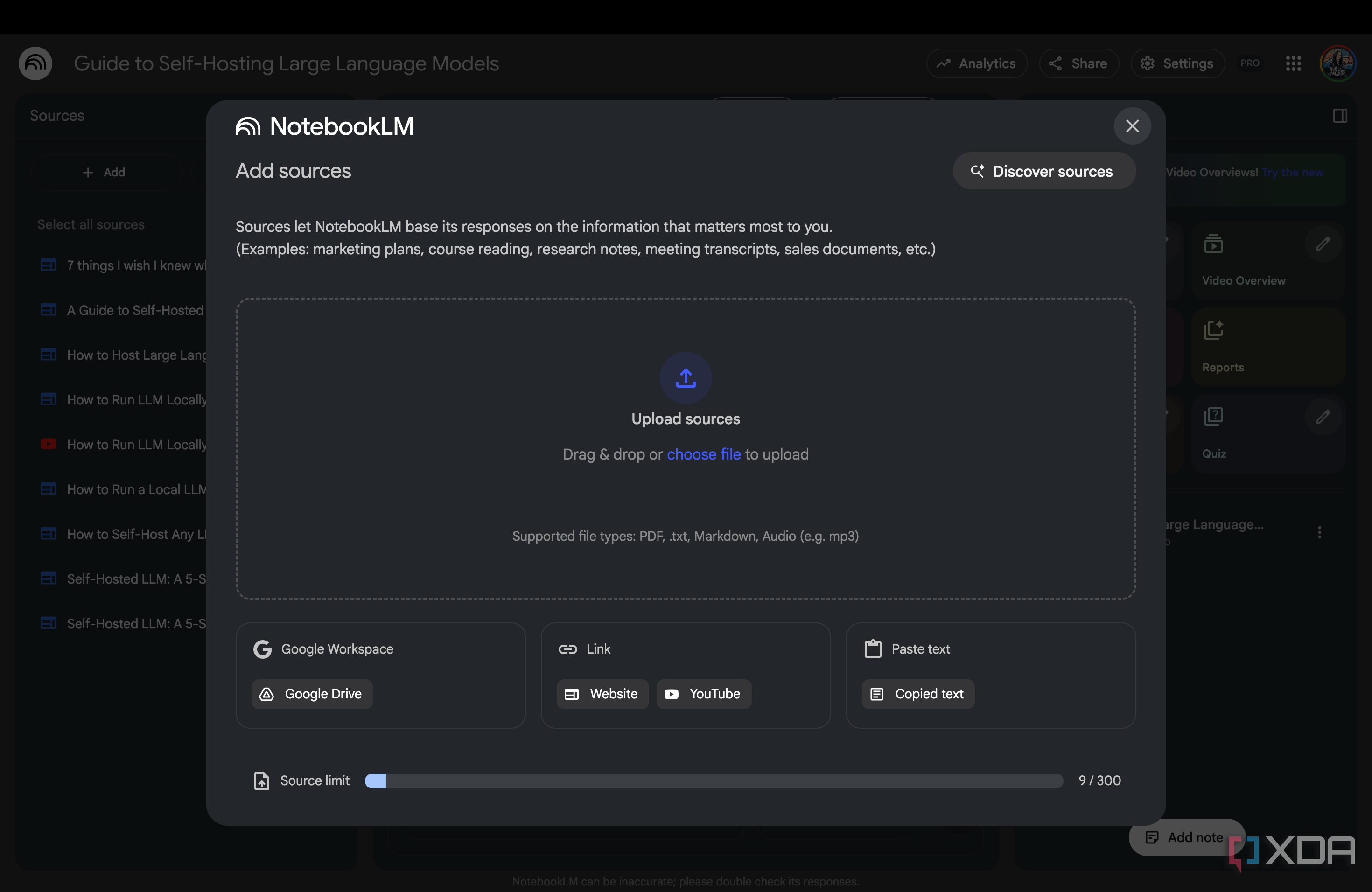Click the Paste text clipboard icon

tap(873, 649)
